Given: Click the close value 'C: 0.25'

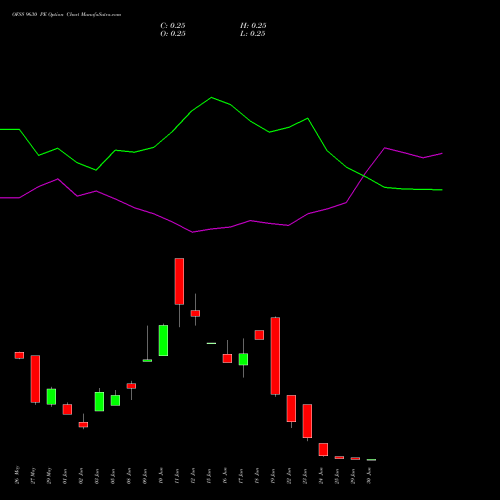Looking at the screenshot, I should (173, 26).
